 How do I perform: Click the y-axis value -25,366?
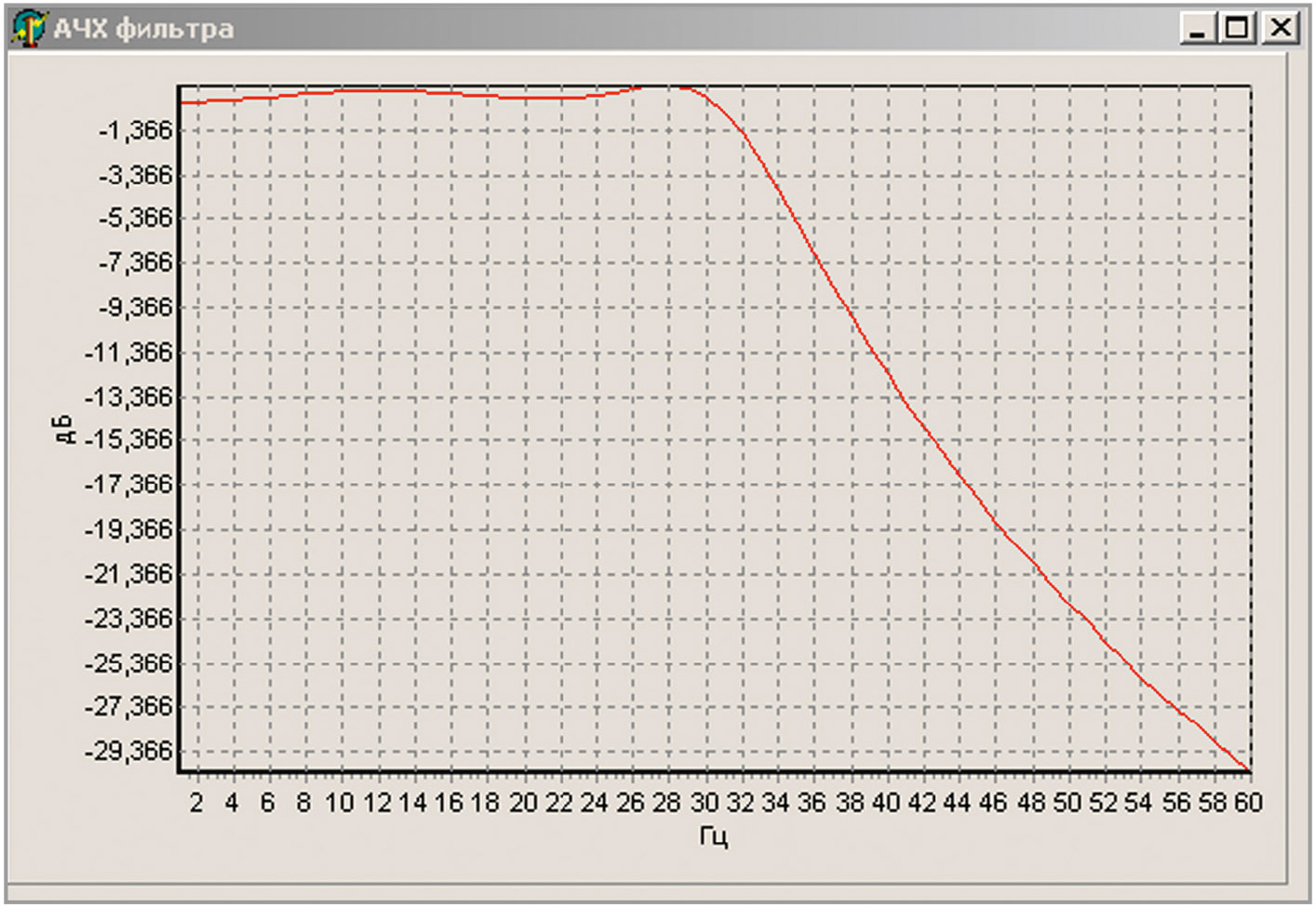(129, 663)
